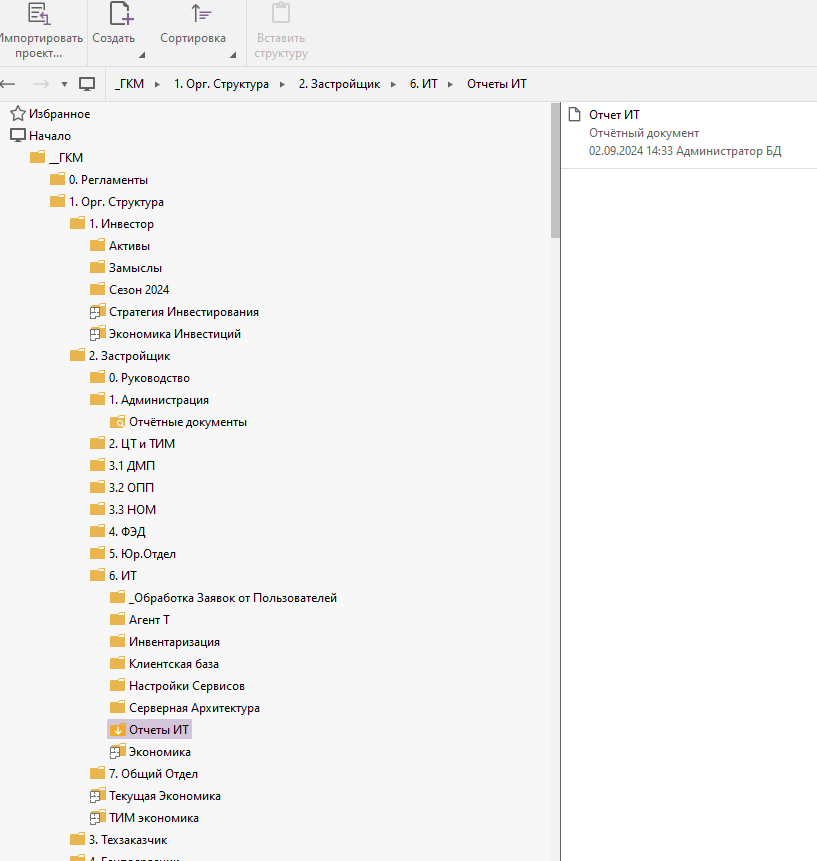Go to 2. Застройщик in the breadcrumb
This screenshot has width=817, height=861.
[x=339, y=84]
